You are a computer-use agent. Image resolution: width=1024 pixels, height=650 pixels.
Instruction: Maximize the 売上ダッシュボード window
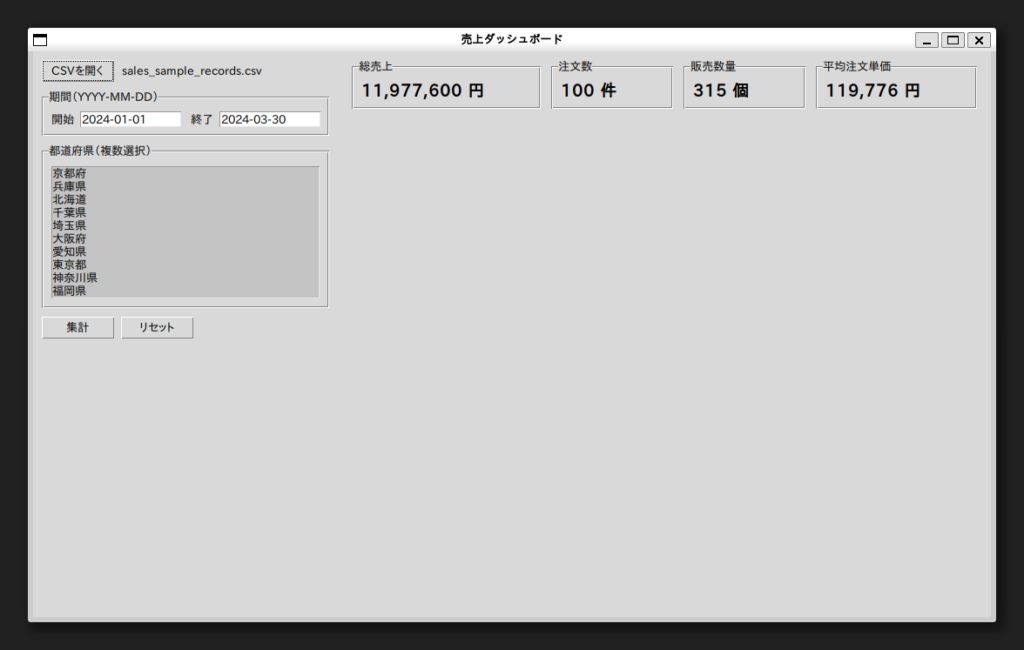click(953, 40)
